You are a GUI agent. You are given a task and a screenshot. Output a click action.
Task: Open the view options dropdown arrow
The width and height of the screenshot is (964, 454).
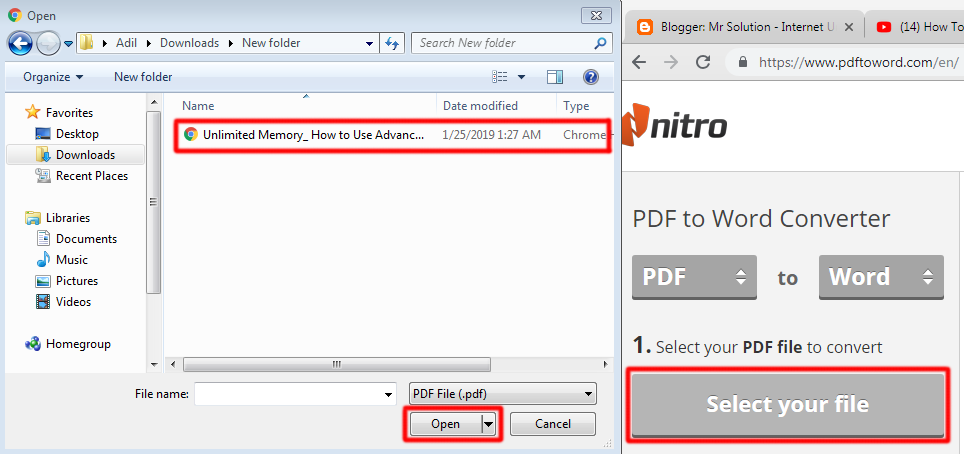[522, 77]
